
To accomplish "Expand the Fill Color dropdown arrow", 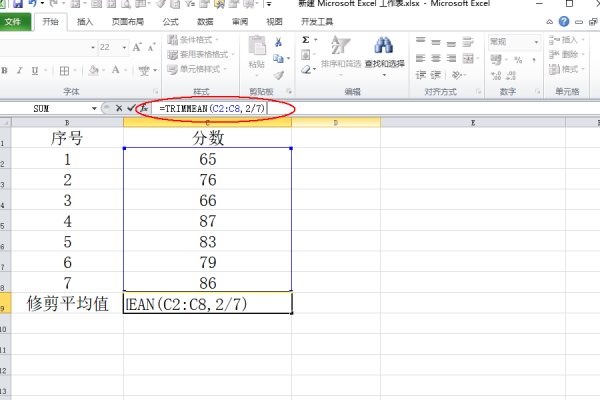I will 103,70.
